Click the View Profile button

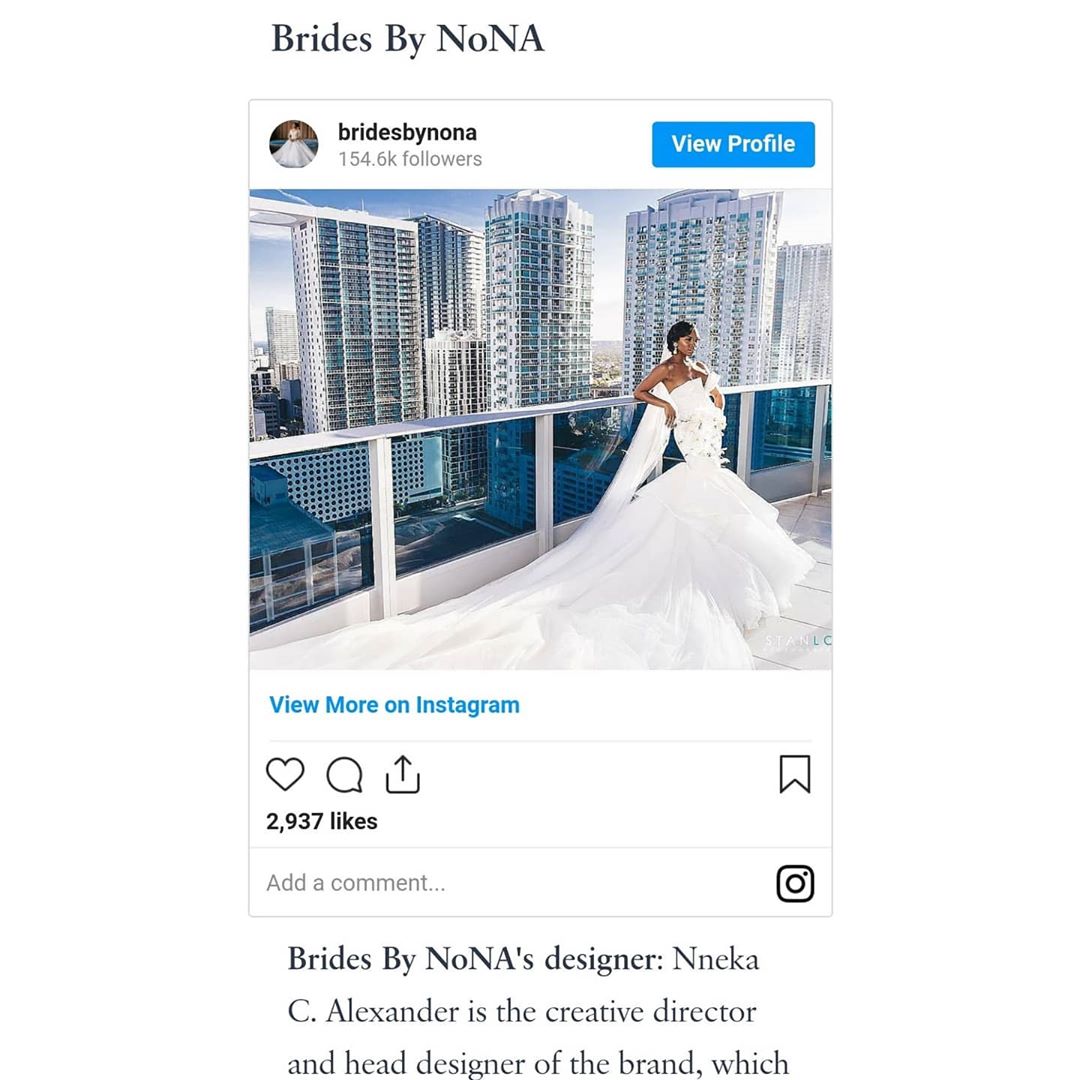click(x=733, y=144)
